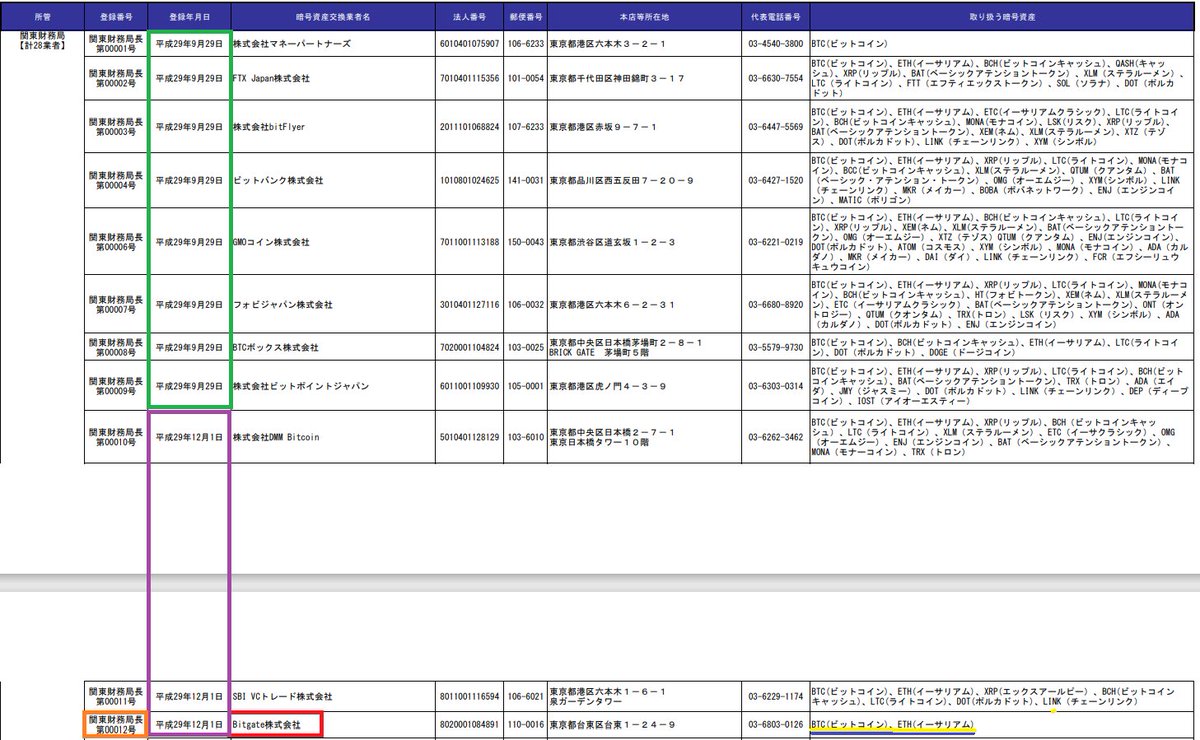Click registration number 第00009号

point(115,391)
